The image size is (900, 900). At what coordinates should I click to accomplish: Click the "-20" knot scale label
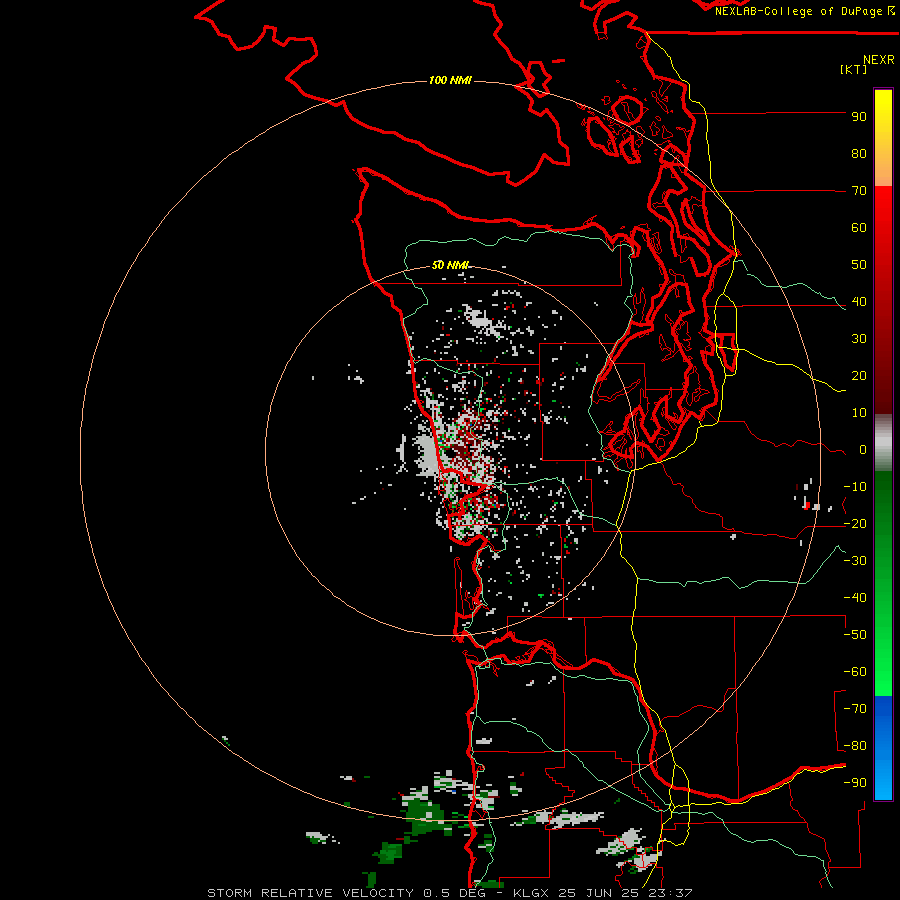pyautogui.click(x=855, y=524)
